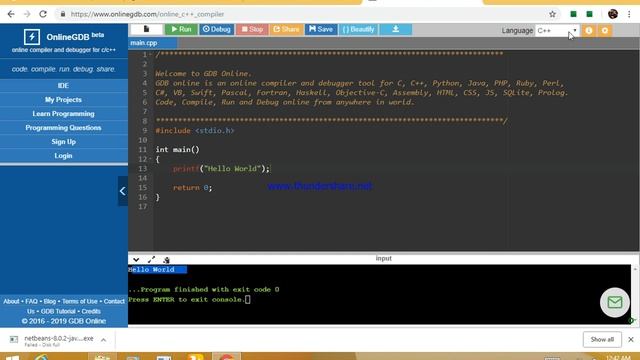The width and height of the screenshot is (640, 360).
Task: Close the downloads bar
Action: coord(631,339)
